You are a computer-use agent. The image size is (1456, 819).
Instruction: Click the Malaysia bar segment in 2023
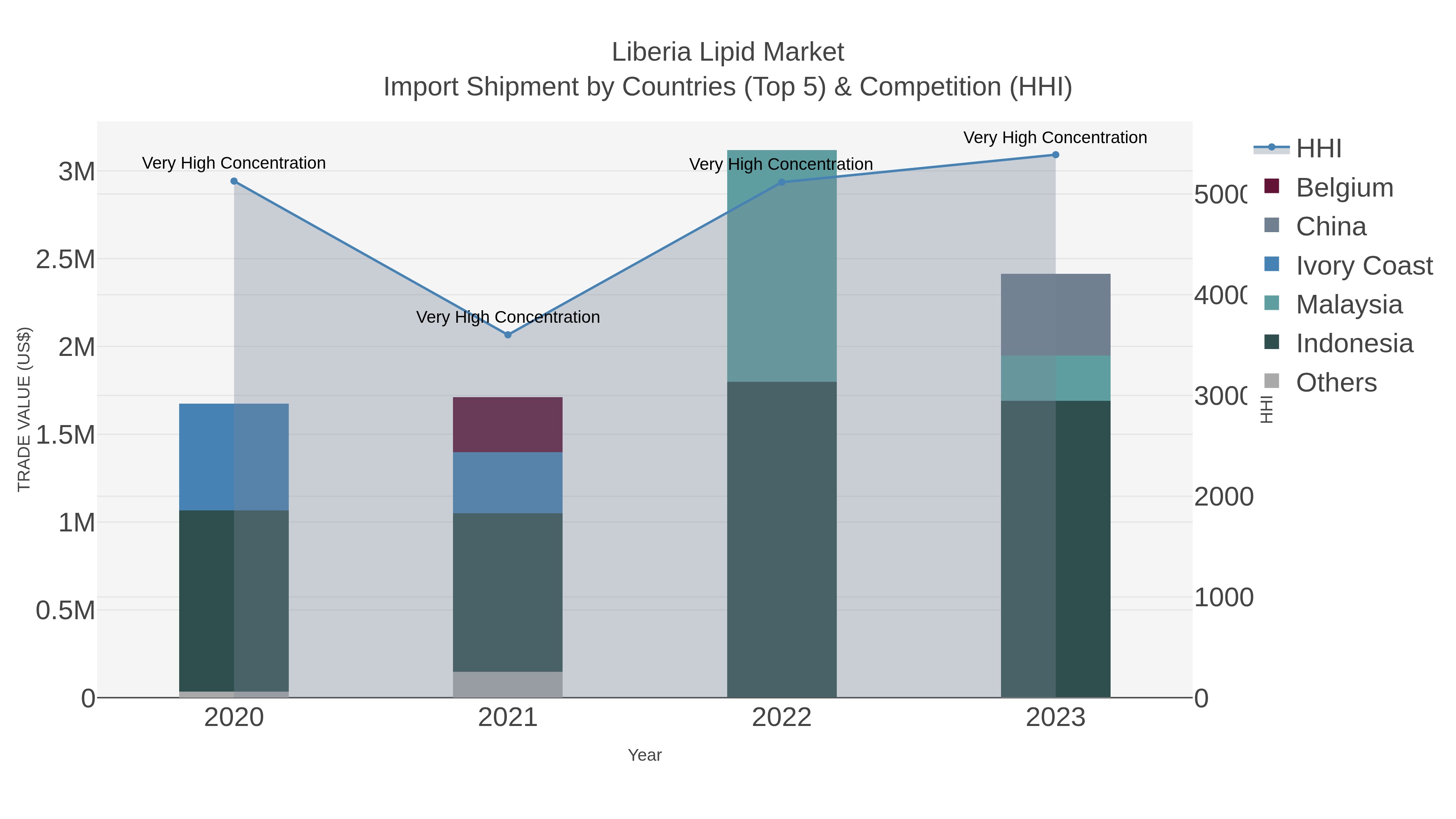[1055, 379]
